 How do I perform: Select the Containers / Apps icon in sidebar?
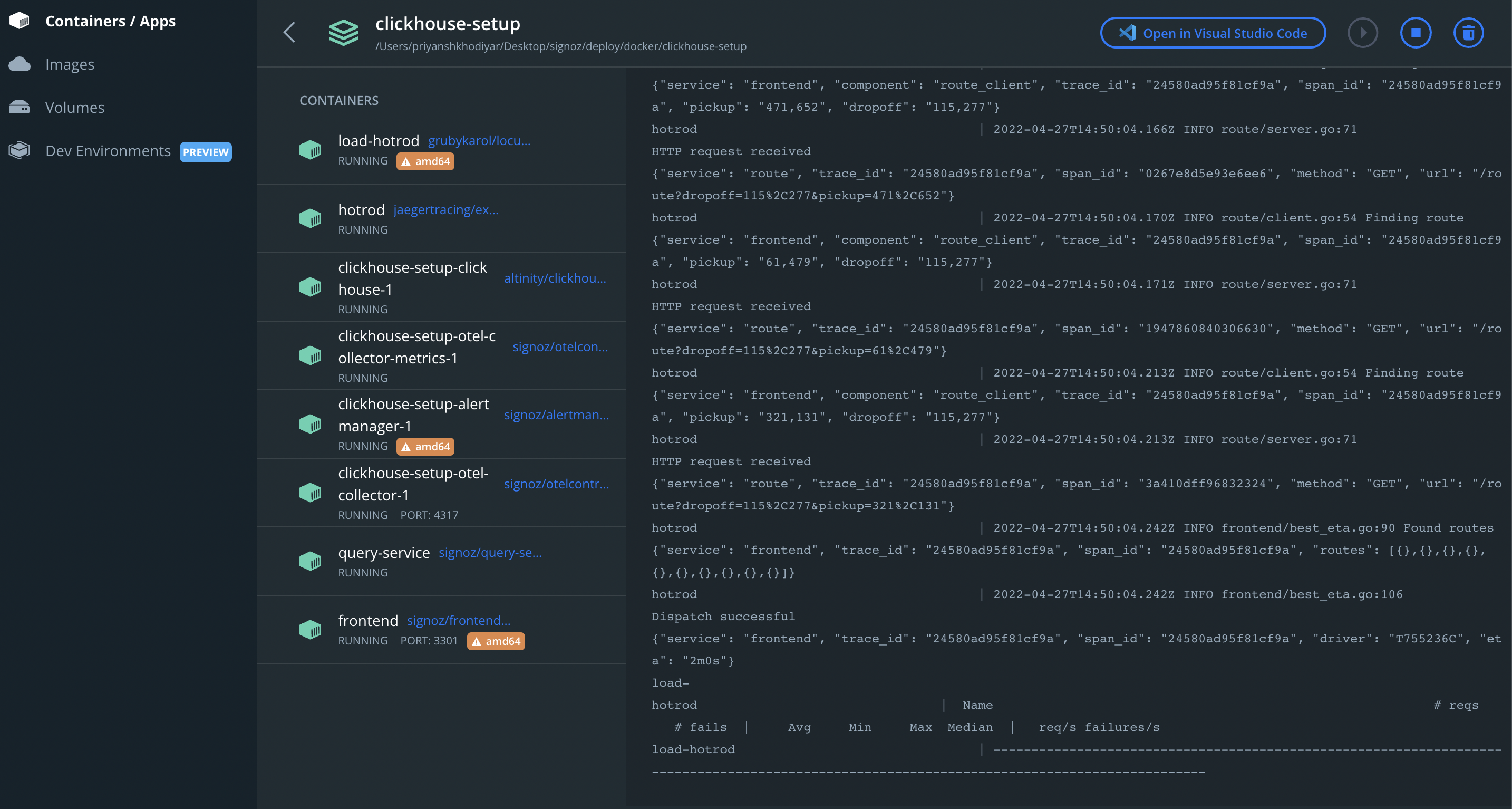(x=20, y=20)
